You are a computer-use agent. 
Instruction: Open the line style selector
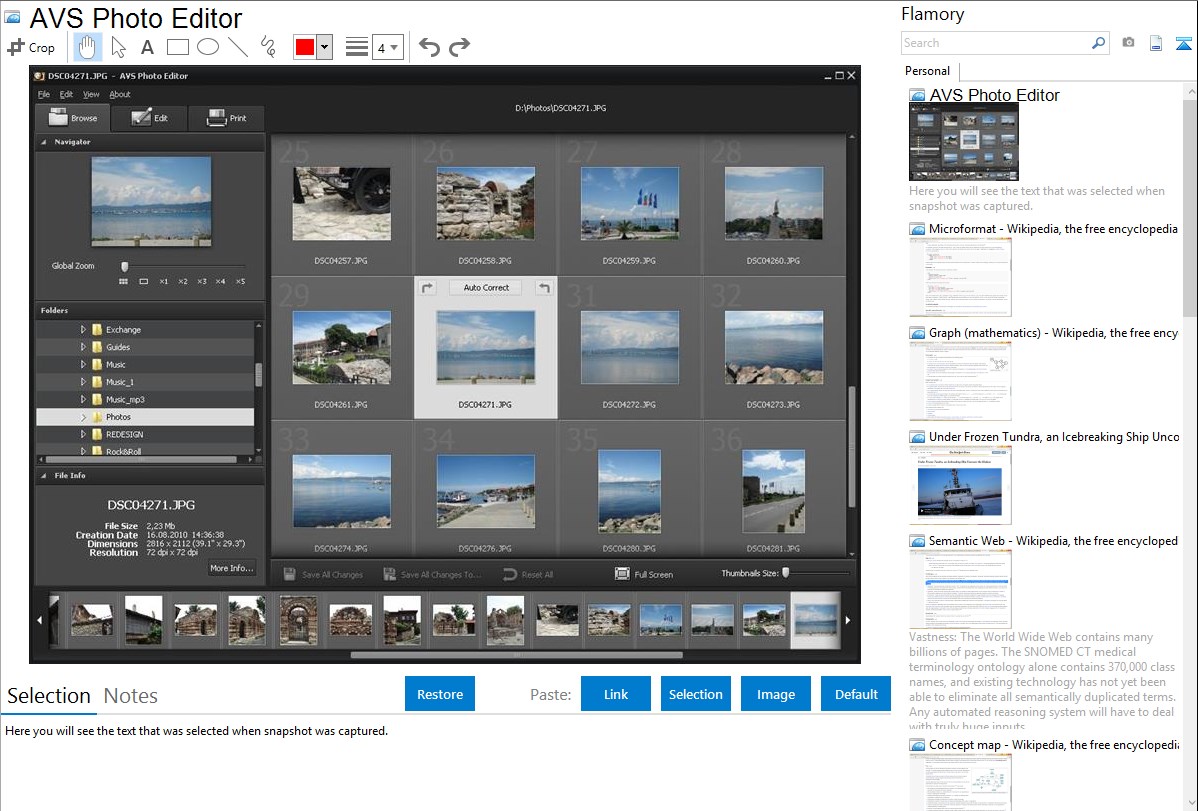point(357,47)
